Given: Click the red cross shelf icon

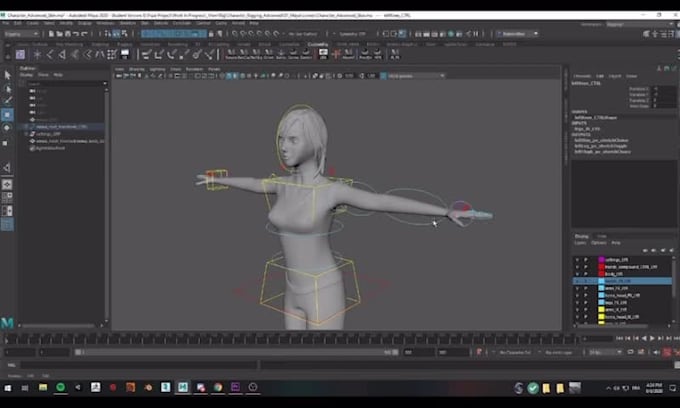Looking at the screenshot, I should pos(336,54).
